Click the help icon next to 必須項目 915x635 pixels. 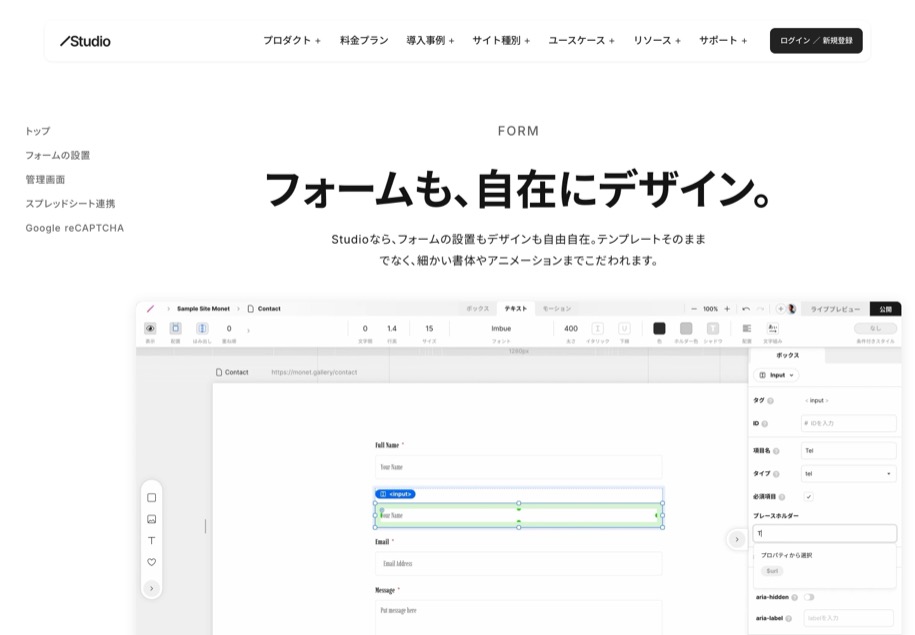click(782, 497)
